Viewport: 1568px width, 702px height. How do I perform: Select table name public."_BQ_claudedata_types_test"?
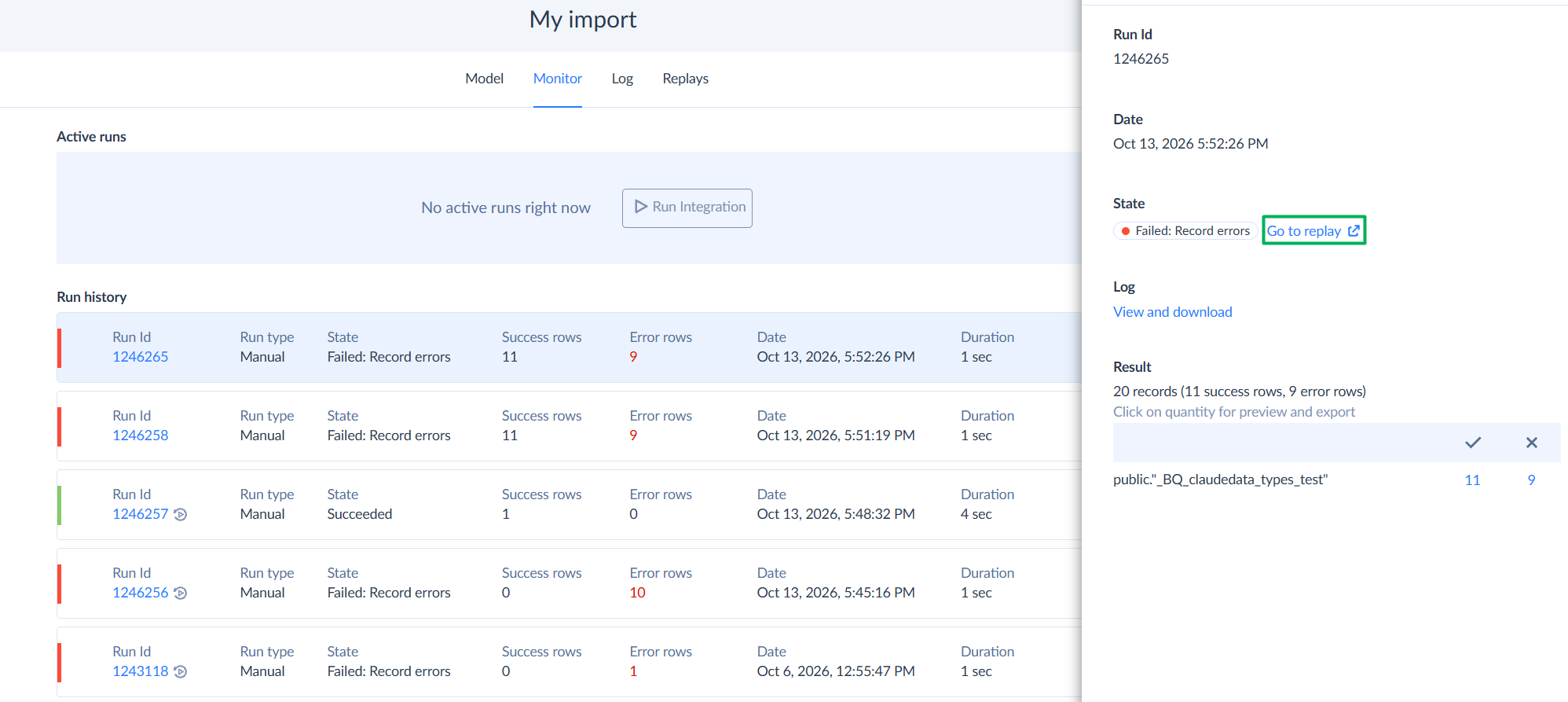(x=1221, y=480)
